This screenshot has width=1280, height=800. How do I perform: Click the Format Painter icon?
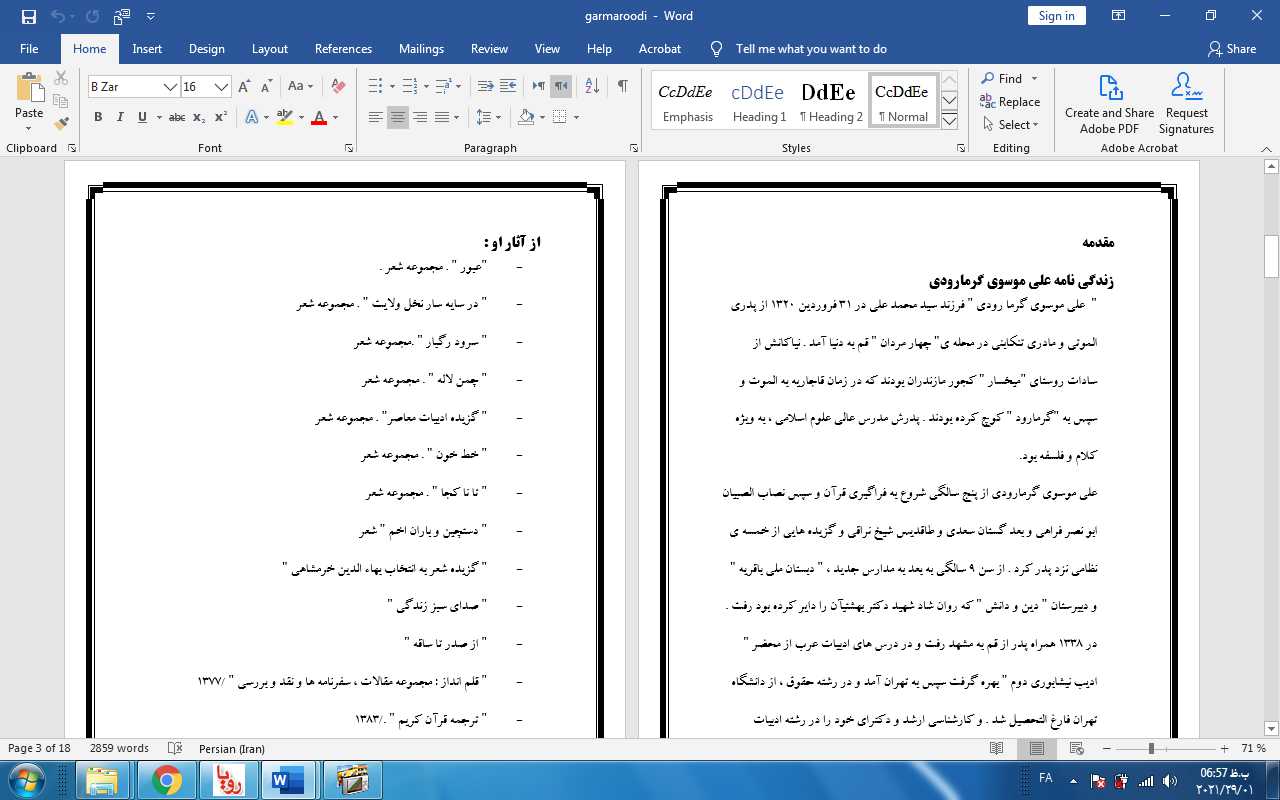[61, 124]
